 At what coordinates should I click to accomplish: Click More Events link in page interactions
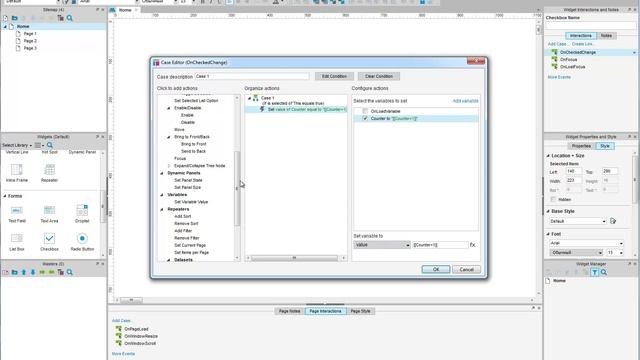[x=123, y=354]
